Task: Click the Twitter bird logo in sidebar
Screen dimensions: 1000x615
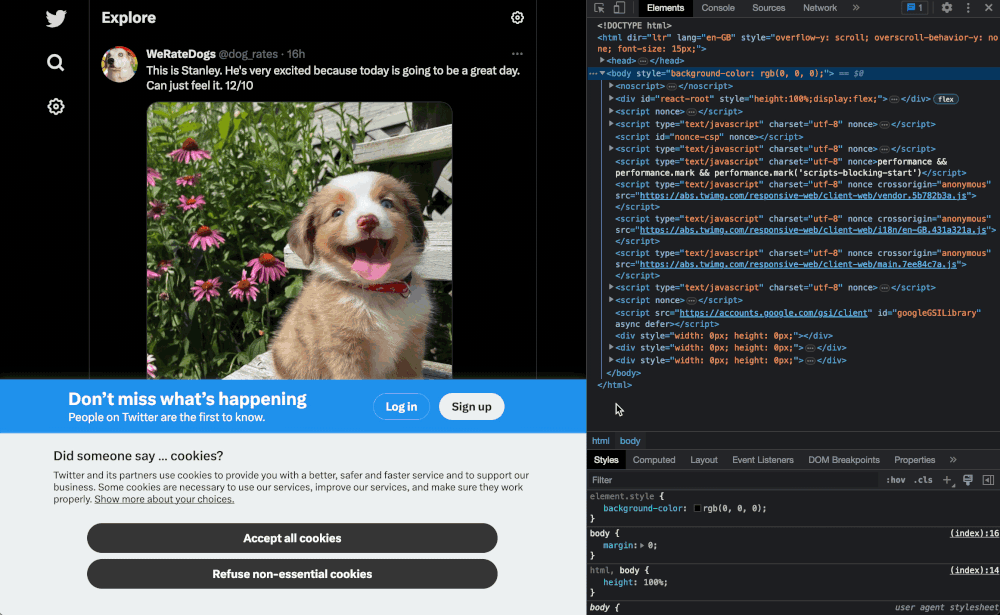Action: 55,18
